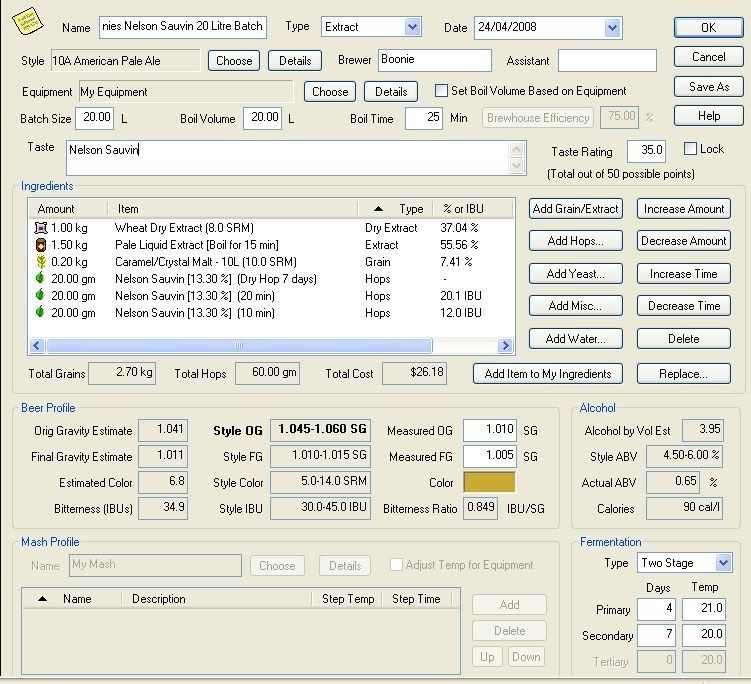Click the ingredients horizontal scrollbar thumb
The width and height of the screenshot is (751, 684).
(239, 345)
